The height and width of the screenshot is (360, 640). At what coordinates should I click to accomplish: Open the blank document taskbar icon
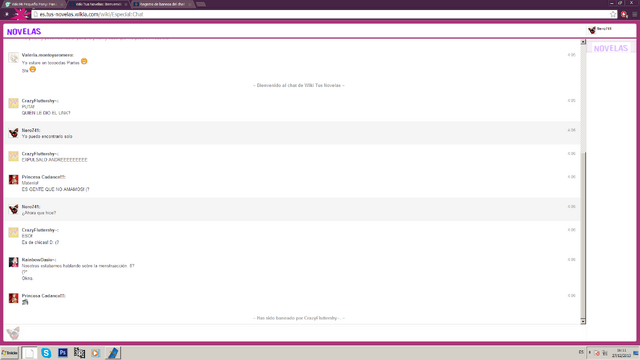[x=29, y=353]
